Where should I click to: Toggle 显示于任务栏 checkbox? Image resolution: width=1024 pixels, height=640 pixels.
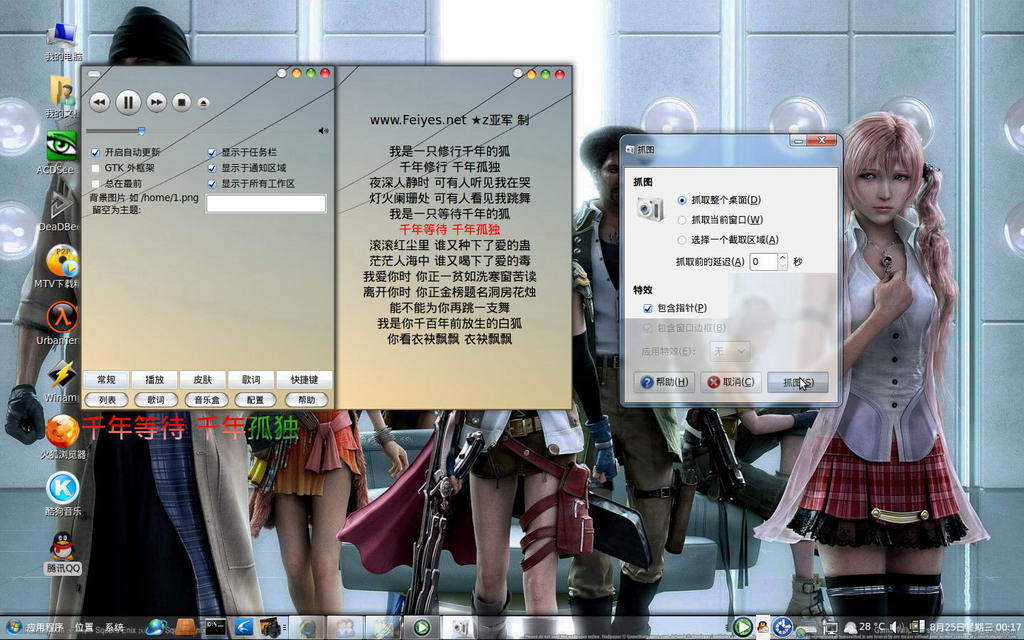[212, 152]
